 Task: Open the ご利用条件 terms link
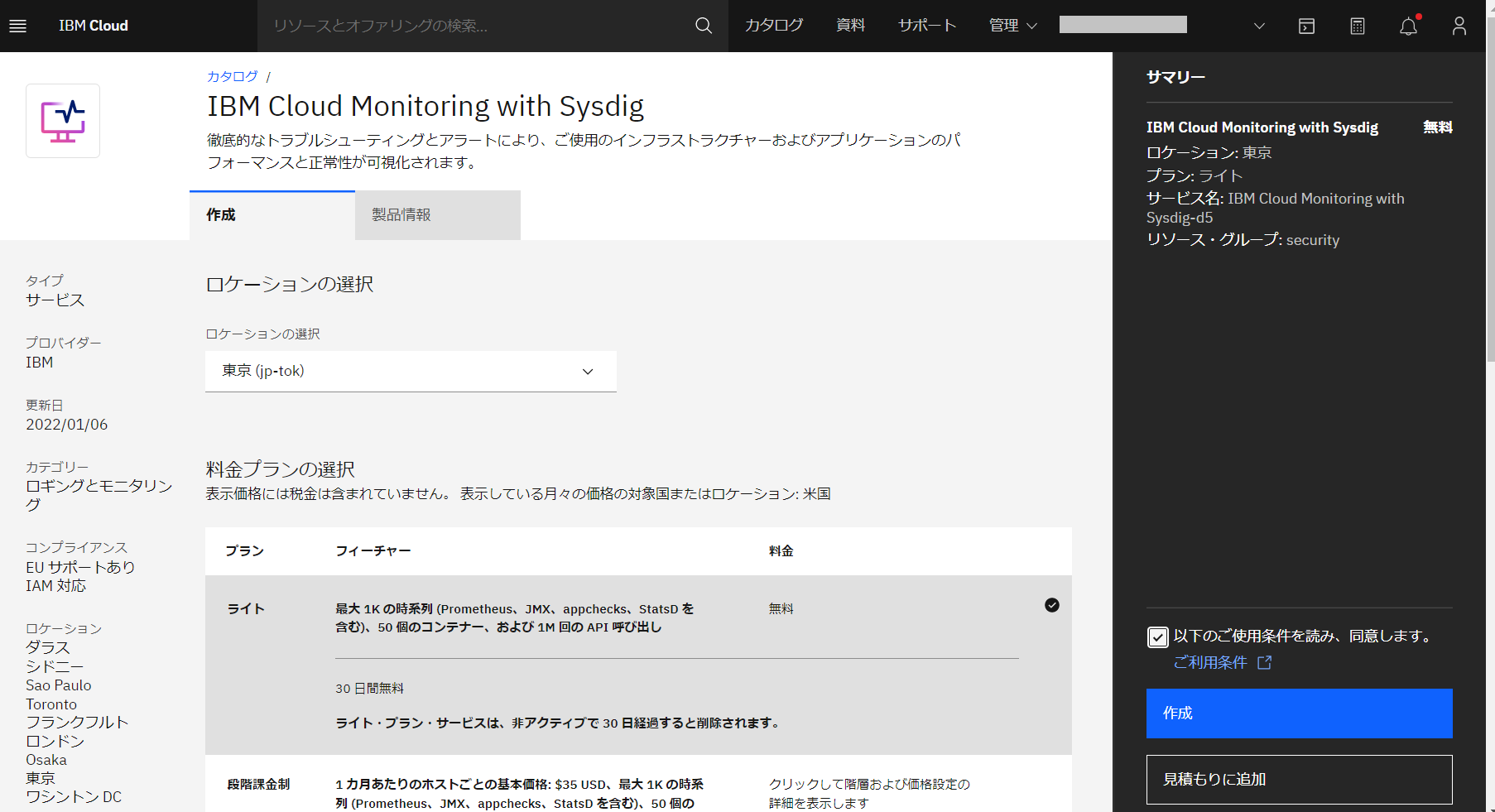coord(1210,662)
